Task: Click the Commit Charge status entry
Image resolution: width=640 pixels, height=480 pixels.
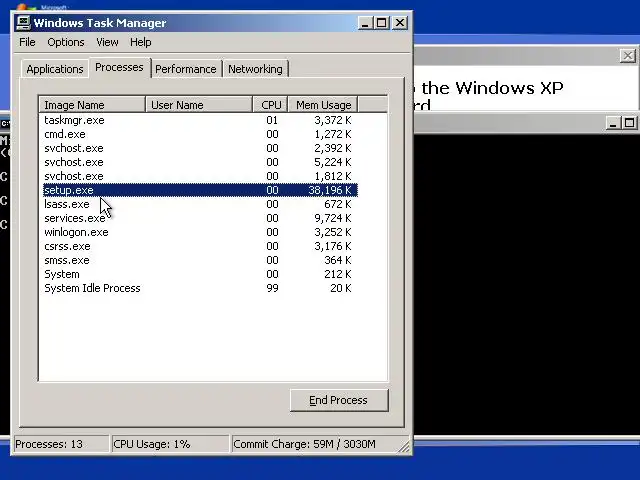Action: coord(316,444)
